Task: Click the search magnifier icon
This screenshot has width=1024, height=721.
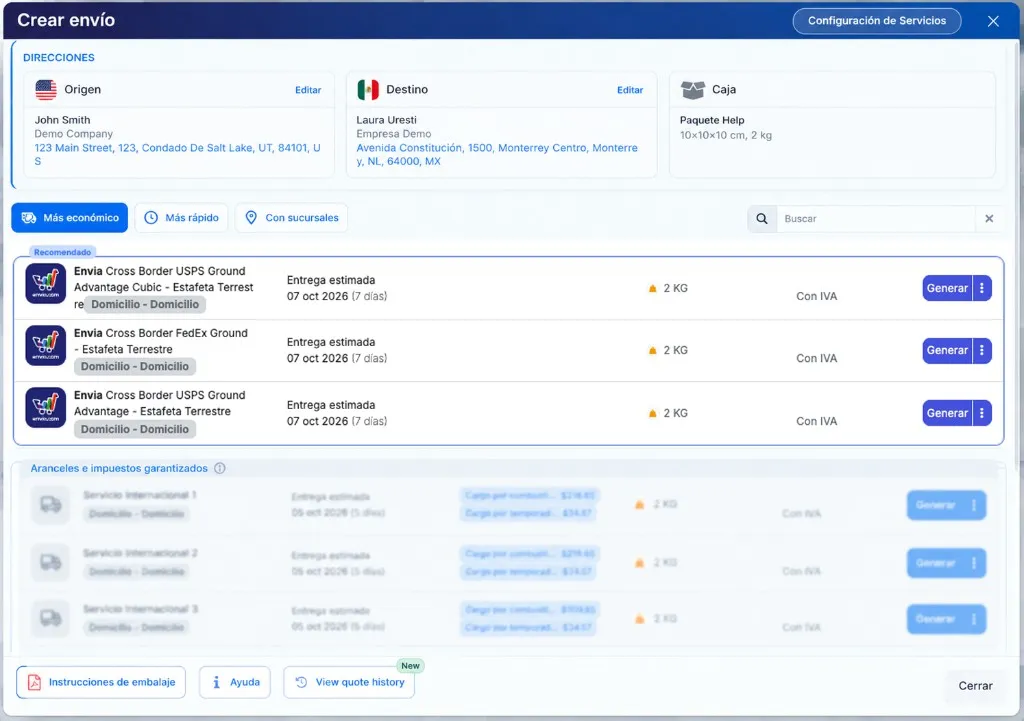Action: pyautogui.click(x=761, y=219)
